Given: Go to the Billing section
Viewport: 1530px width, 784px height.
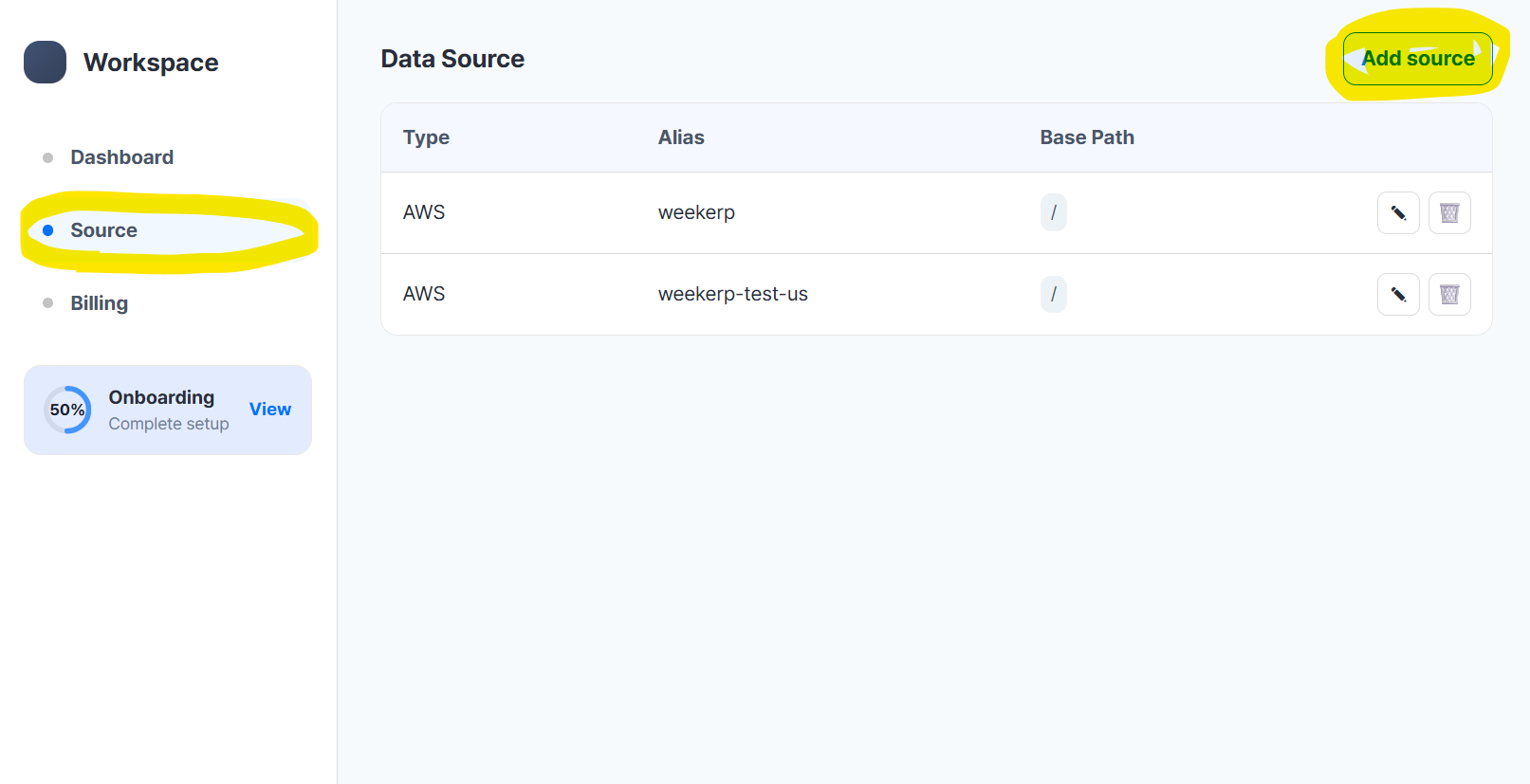Looking at the screenshot, I should 99,303.
